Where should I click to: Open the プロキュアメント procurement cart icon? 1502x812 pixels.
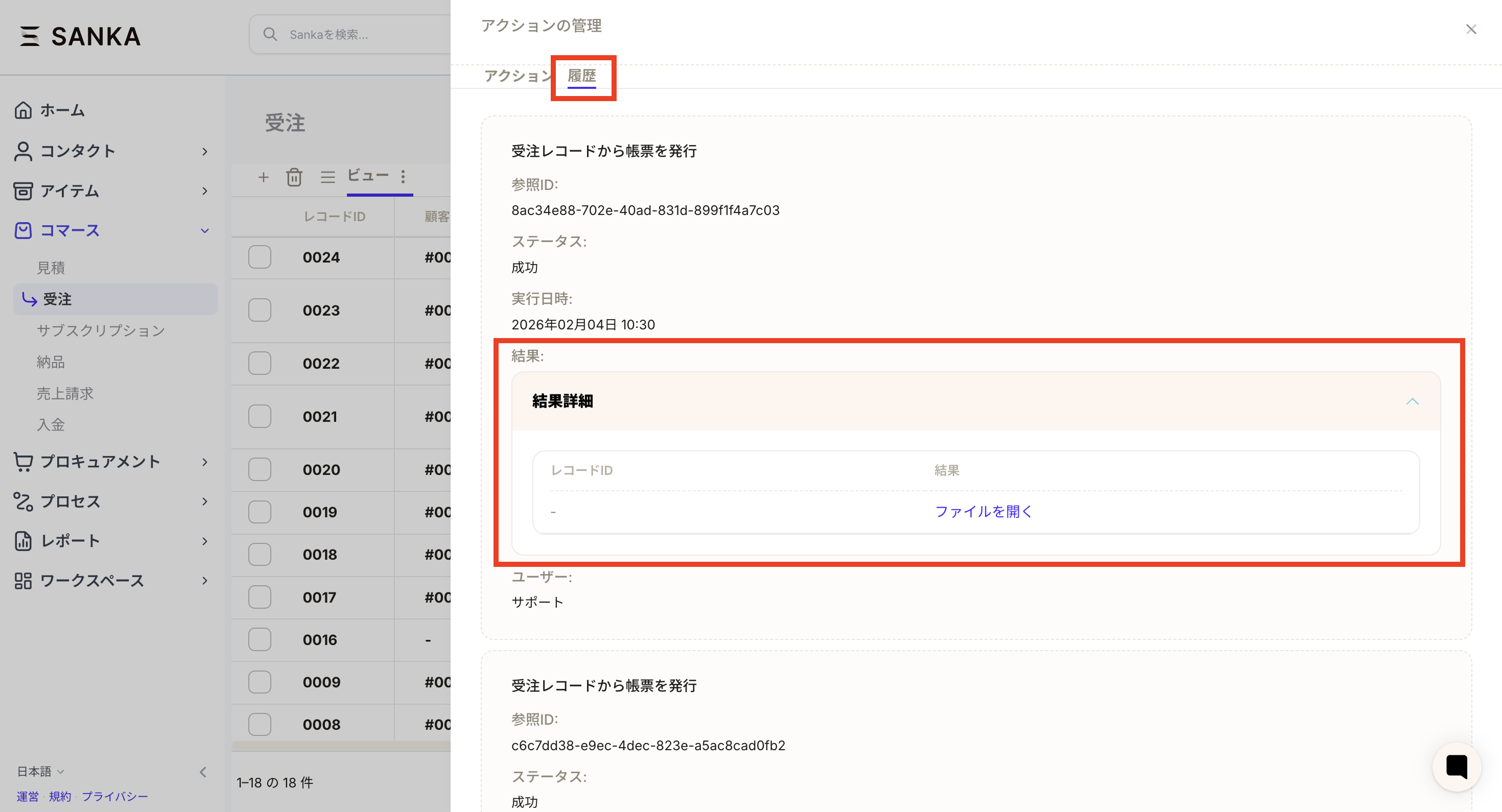coord(24,461)
